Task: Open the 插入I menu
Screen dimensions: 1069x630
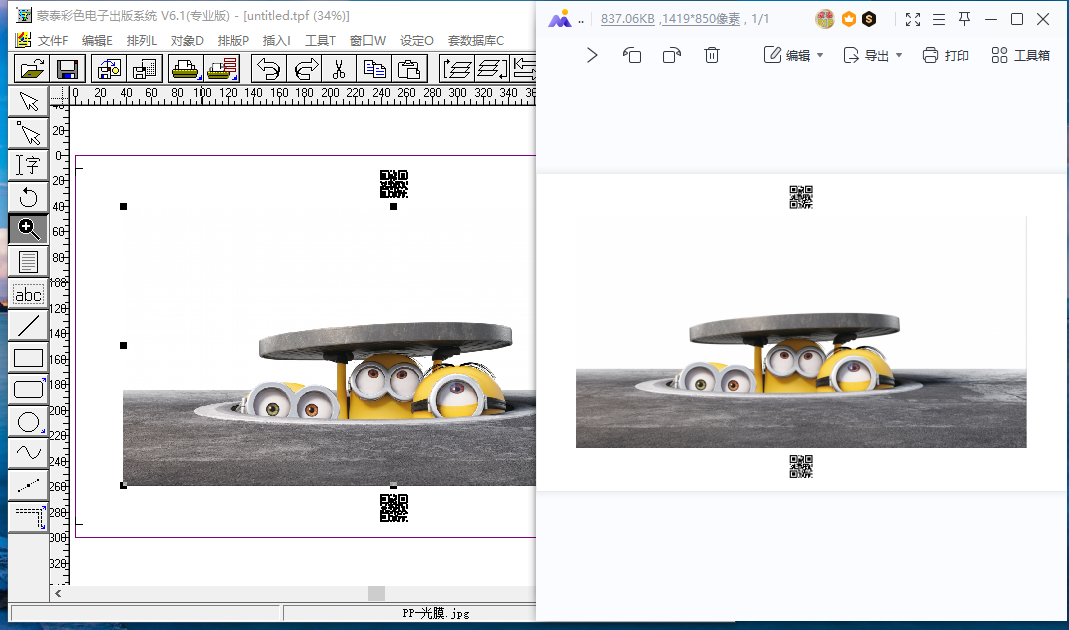Action: coord(276,41)
